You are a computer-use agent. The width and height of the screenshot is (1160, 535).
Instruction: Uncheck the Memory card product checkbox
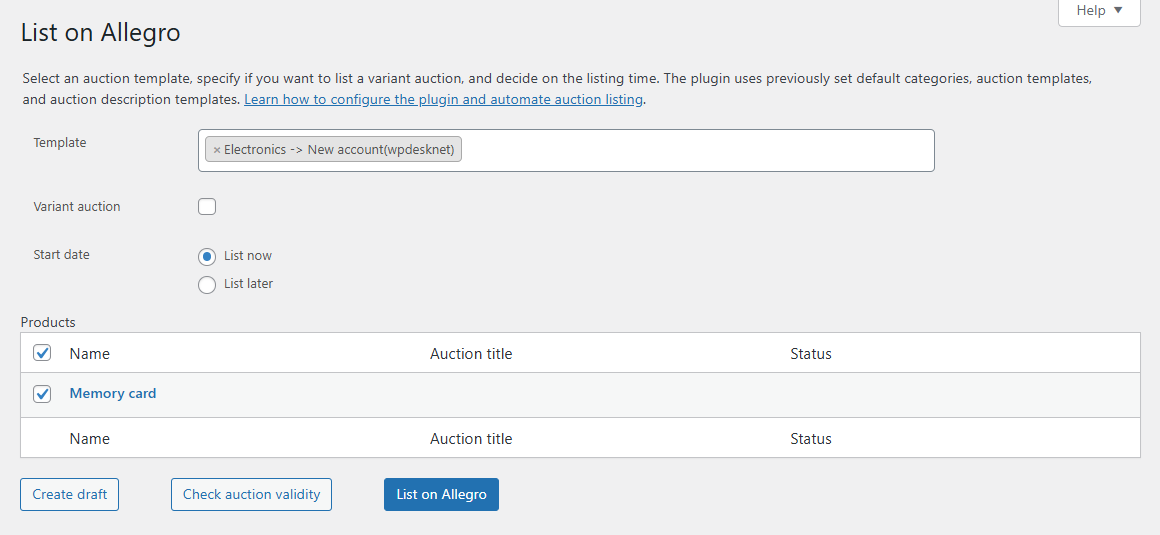tap(42, 394)
